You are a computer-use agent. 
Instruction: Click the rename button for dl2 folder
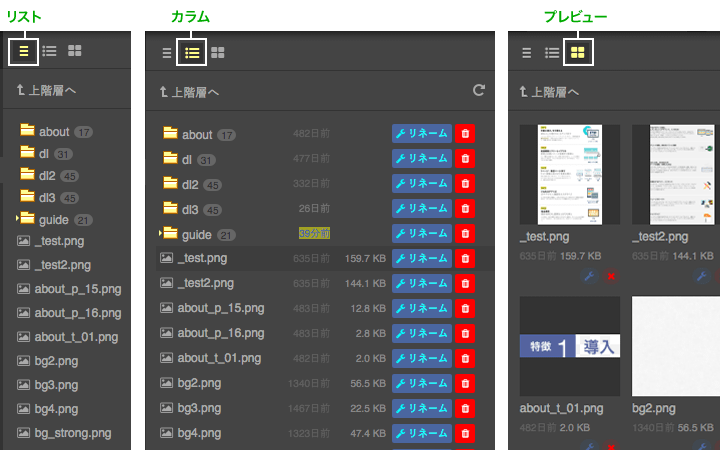tap(421, 184)
